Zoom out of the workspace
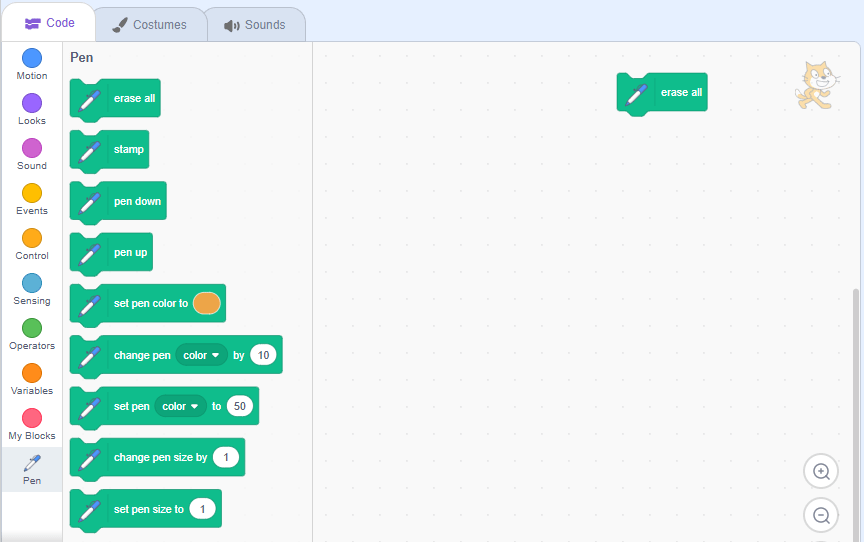 point(821,515)
